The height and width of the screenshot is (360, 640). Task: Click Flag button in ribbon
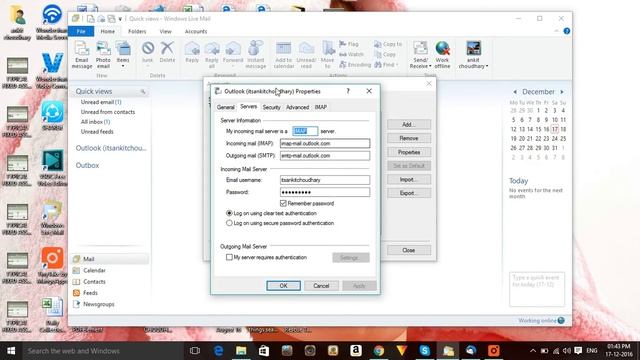pyautogui.click(x=349, y=44)
